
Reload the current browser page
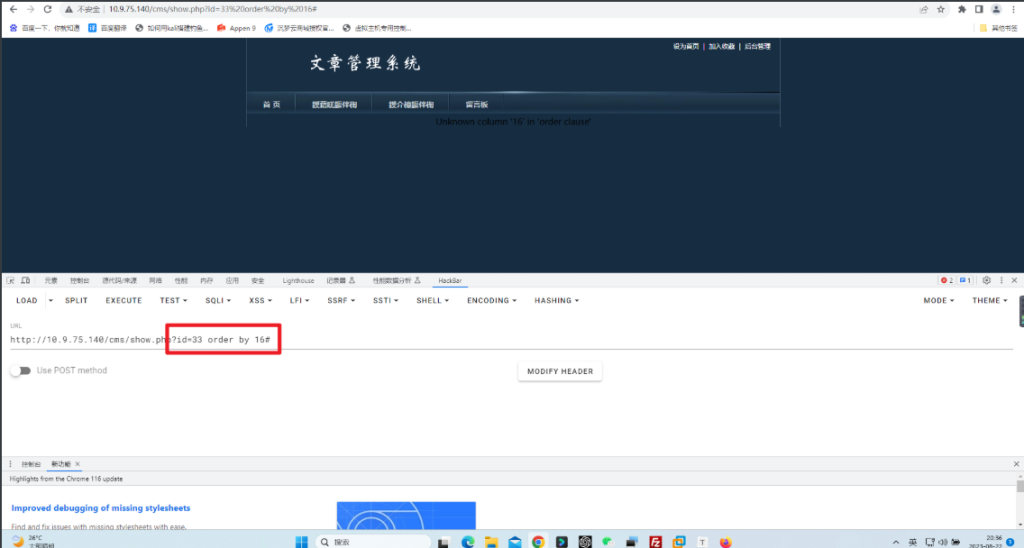(x=48, y=9)
